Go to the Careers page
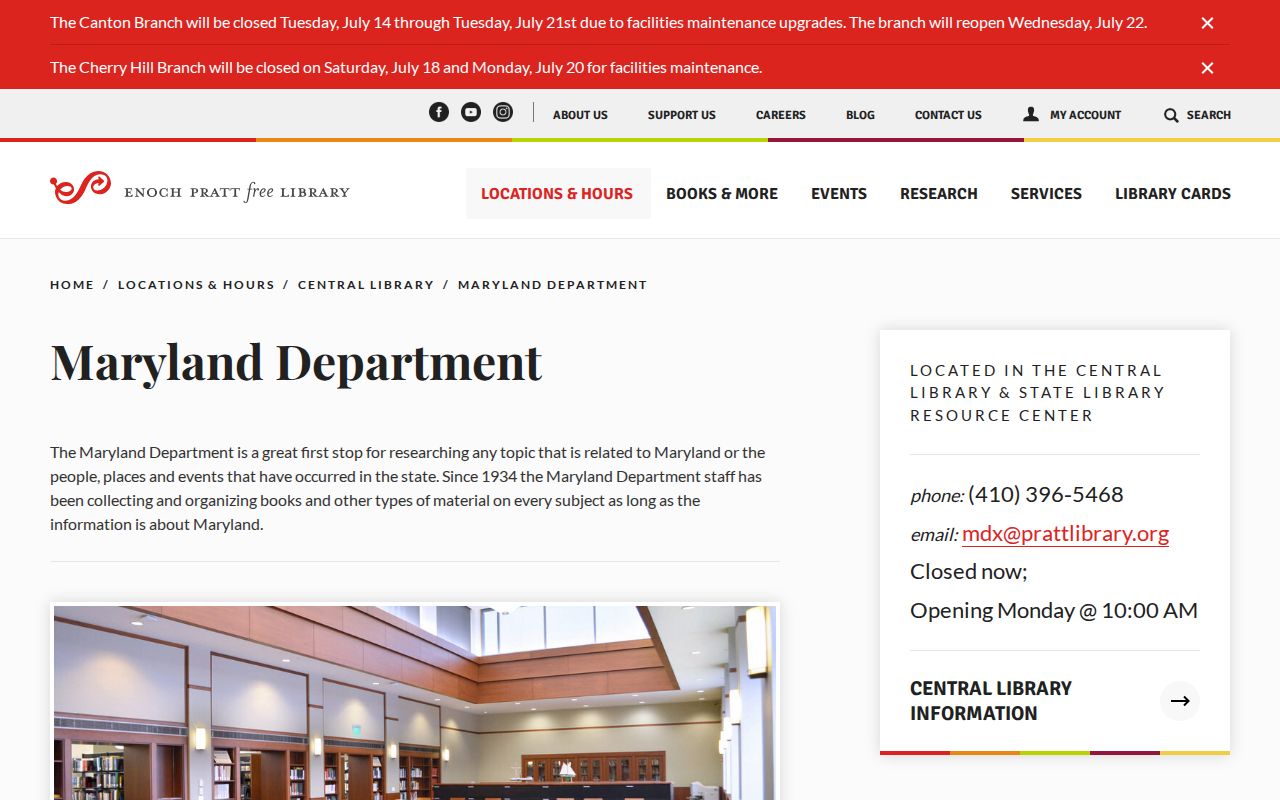Viewport: 1280px width, 800px height. point(781,115)
